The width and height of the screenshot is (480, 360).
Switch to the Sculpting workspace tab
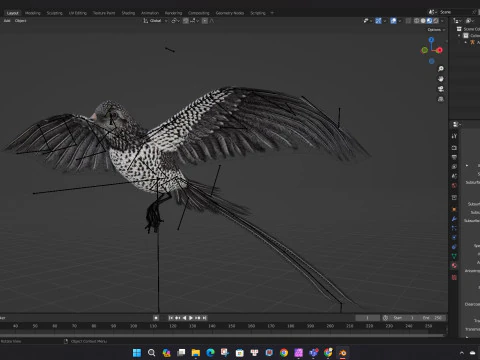[54, 13]
